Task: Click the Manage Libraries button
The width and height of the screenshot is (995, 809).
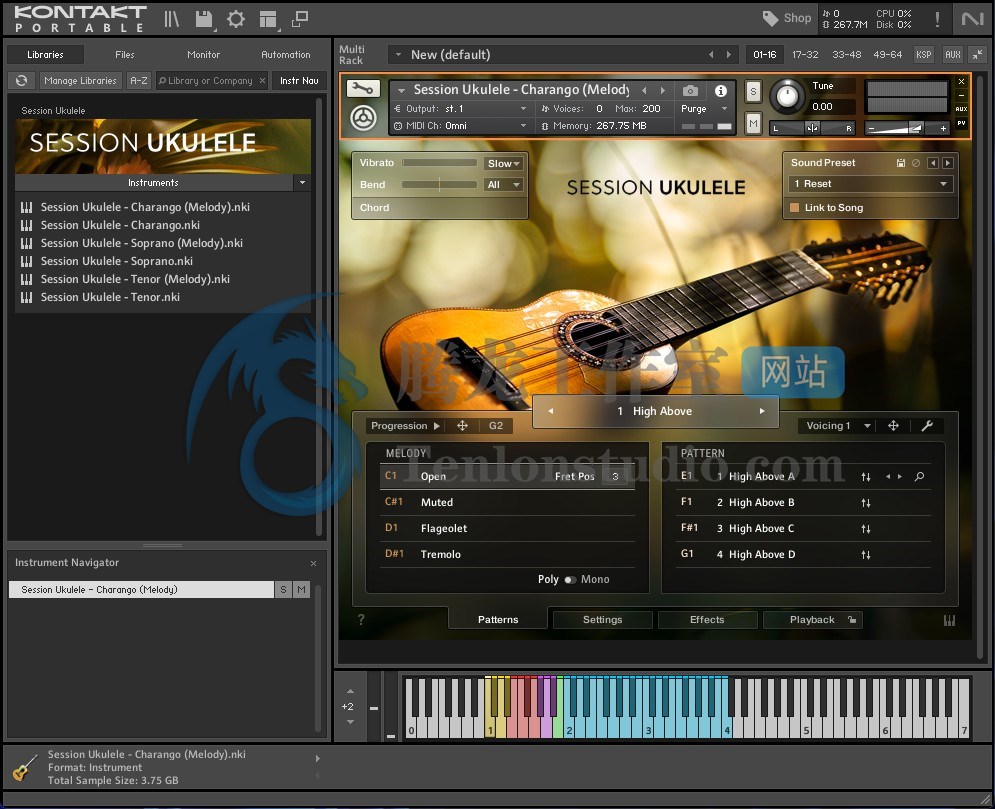Action: [x=81, y=81]
